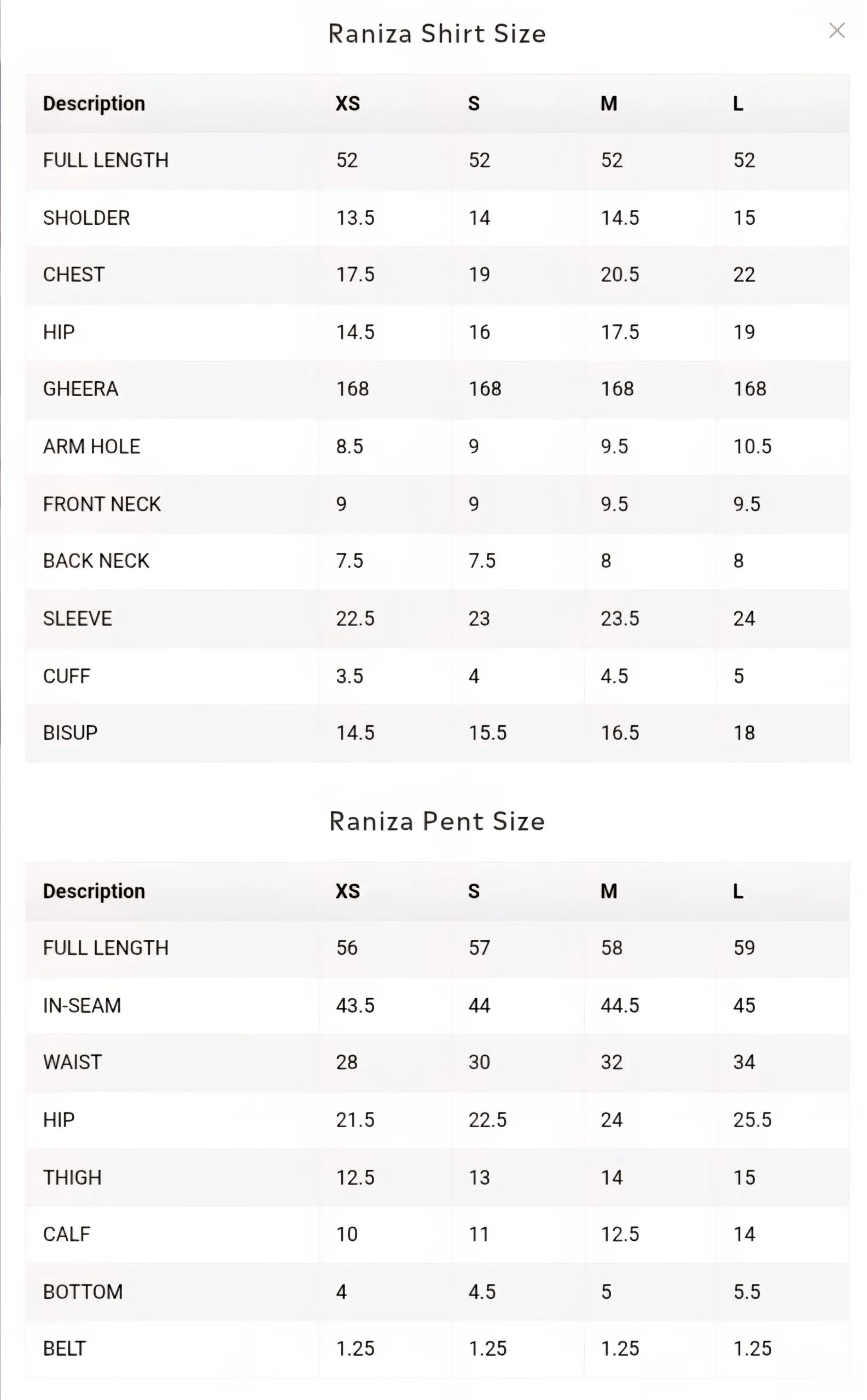Select the SLEEVE value 24 for size L
Image resolution: width=867 pixels, height=1400 pixels.
coord(745,618)
